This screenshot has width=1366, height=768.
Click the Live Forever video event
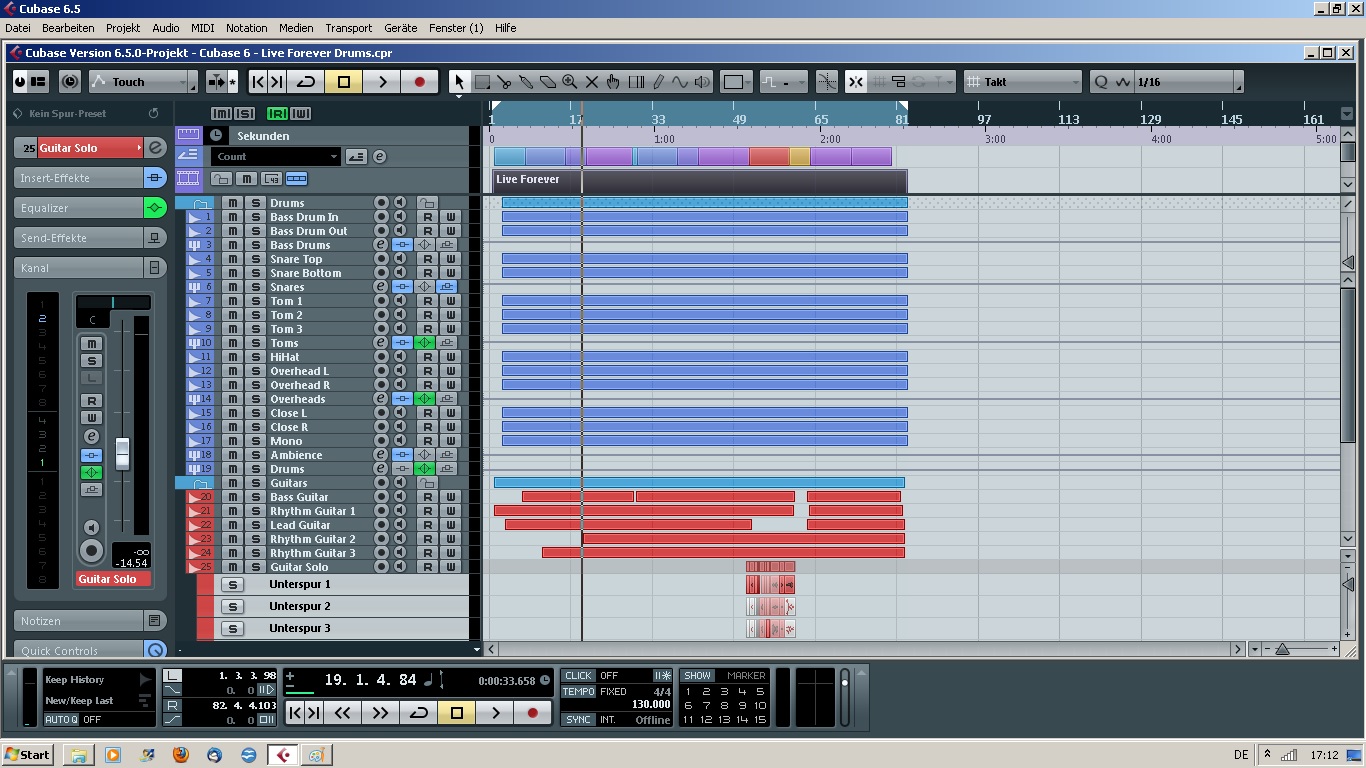[x=700, y=180]
